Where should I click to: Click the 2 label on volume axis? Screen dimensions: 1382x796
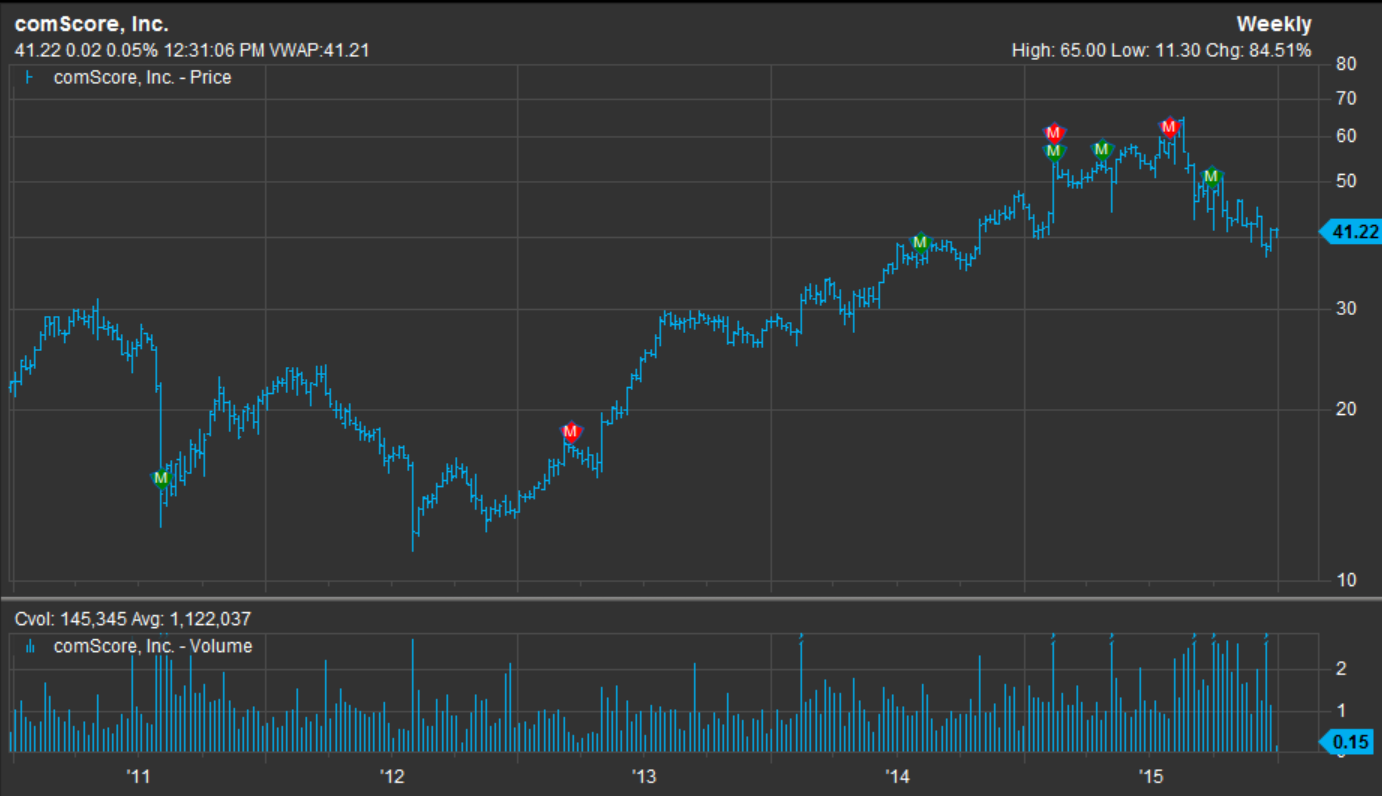tap(1340, 668)
